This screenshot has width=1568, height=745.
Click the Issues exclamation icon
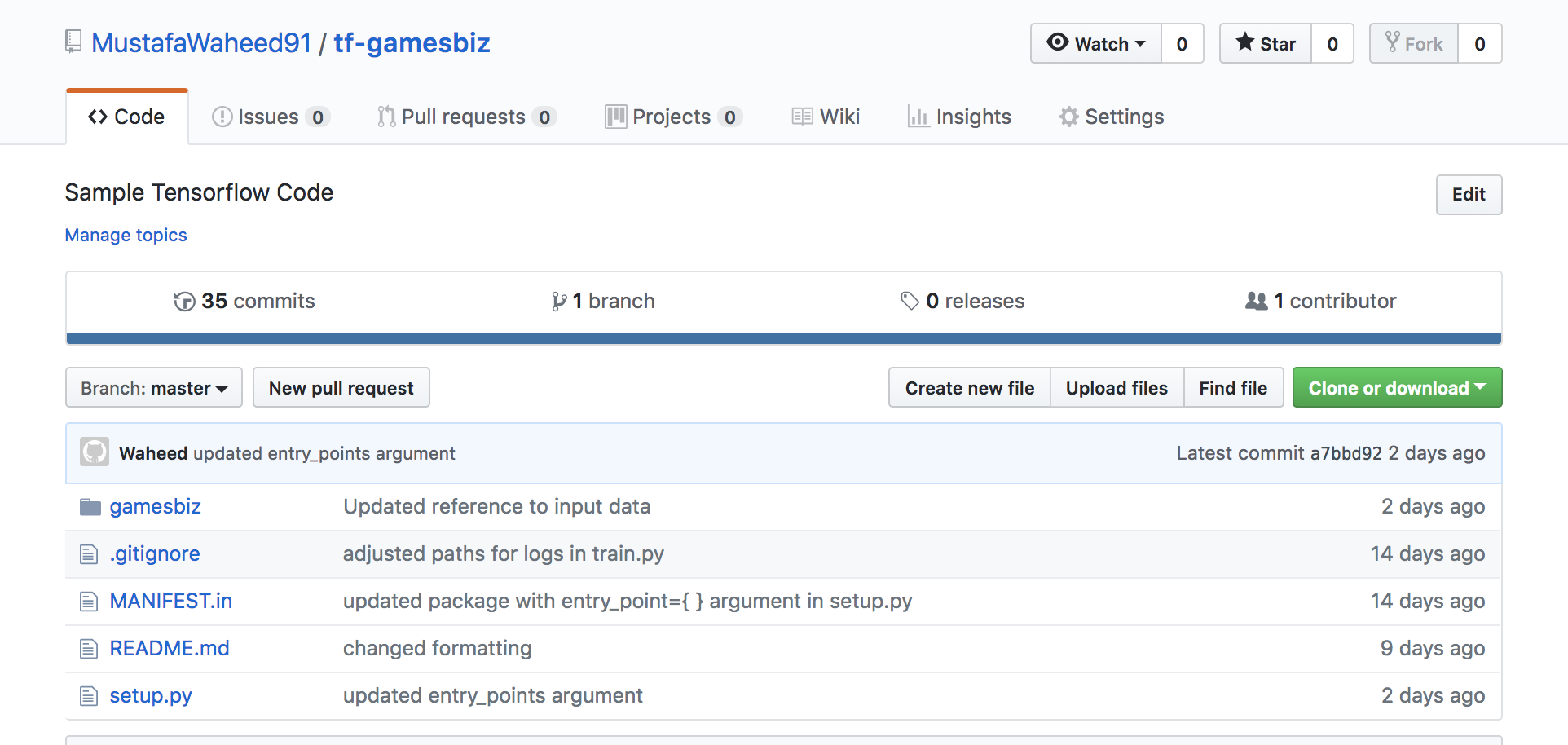point(222,117)
